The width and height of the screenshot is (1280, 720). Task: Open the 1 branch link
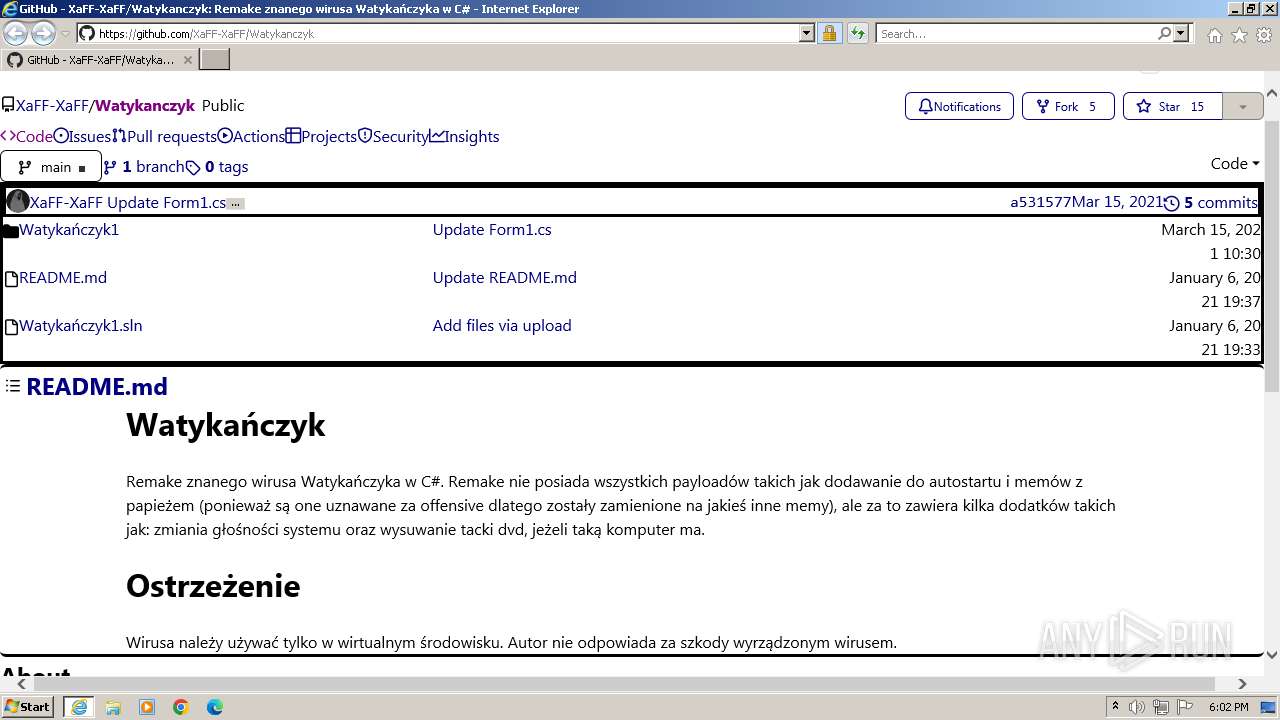(144, 167)
